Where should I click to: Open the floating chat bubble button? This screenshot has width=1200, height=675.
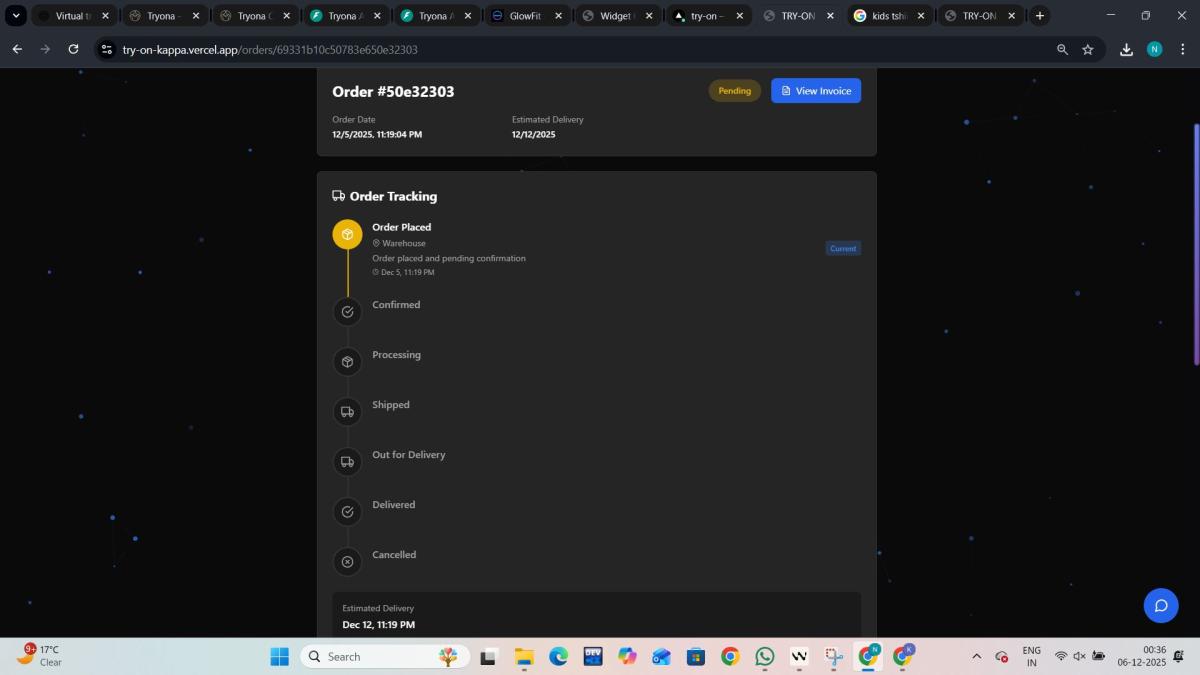coord(1161,605)
